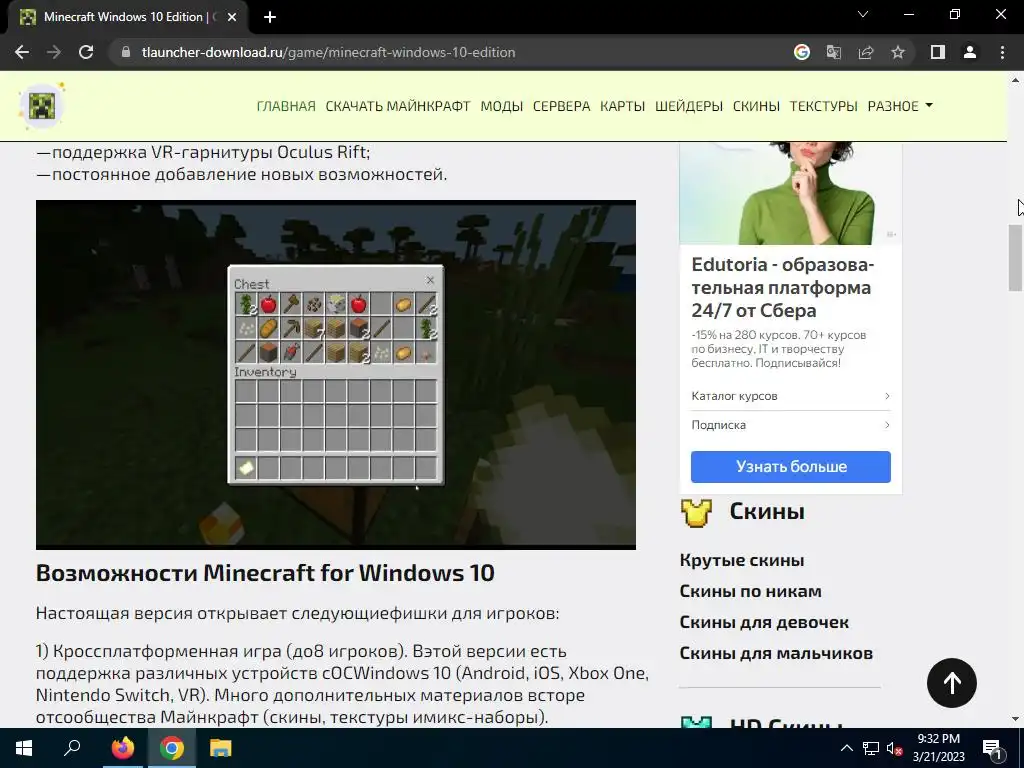Close the Minecraft Windows 10 Edition tab
Viewport: 1024px width, 768px height.
coord(232,17)
